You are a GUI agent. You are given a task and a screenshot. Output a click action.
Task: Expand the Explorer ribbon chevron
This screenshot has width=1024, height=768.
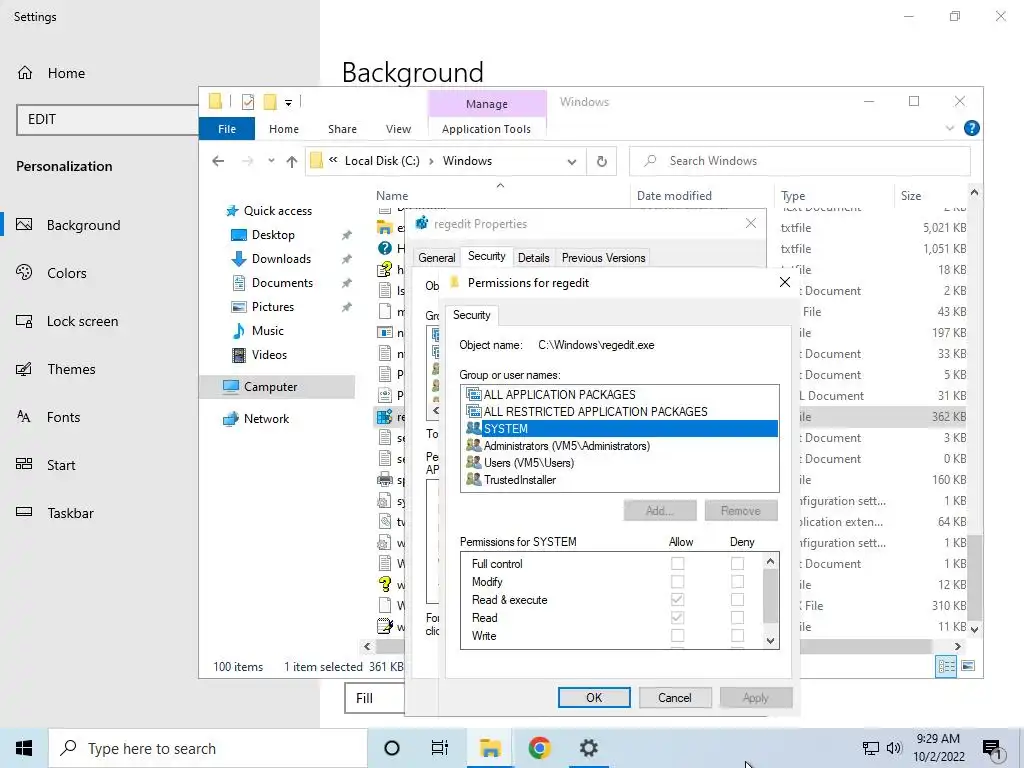coord(950,129)
